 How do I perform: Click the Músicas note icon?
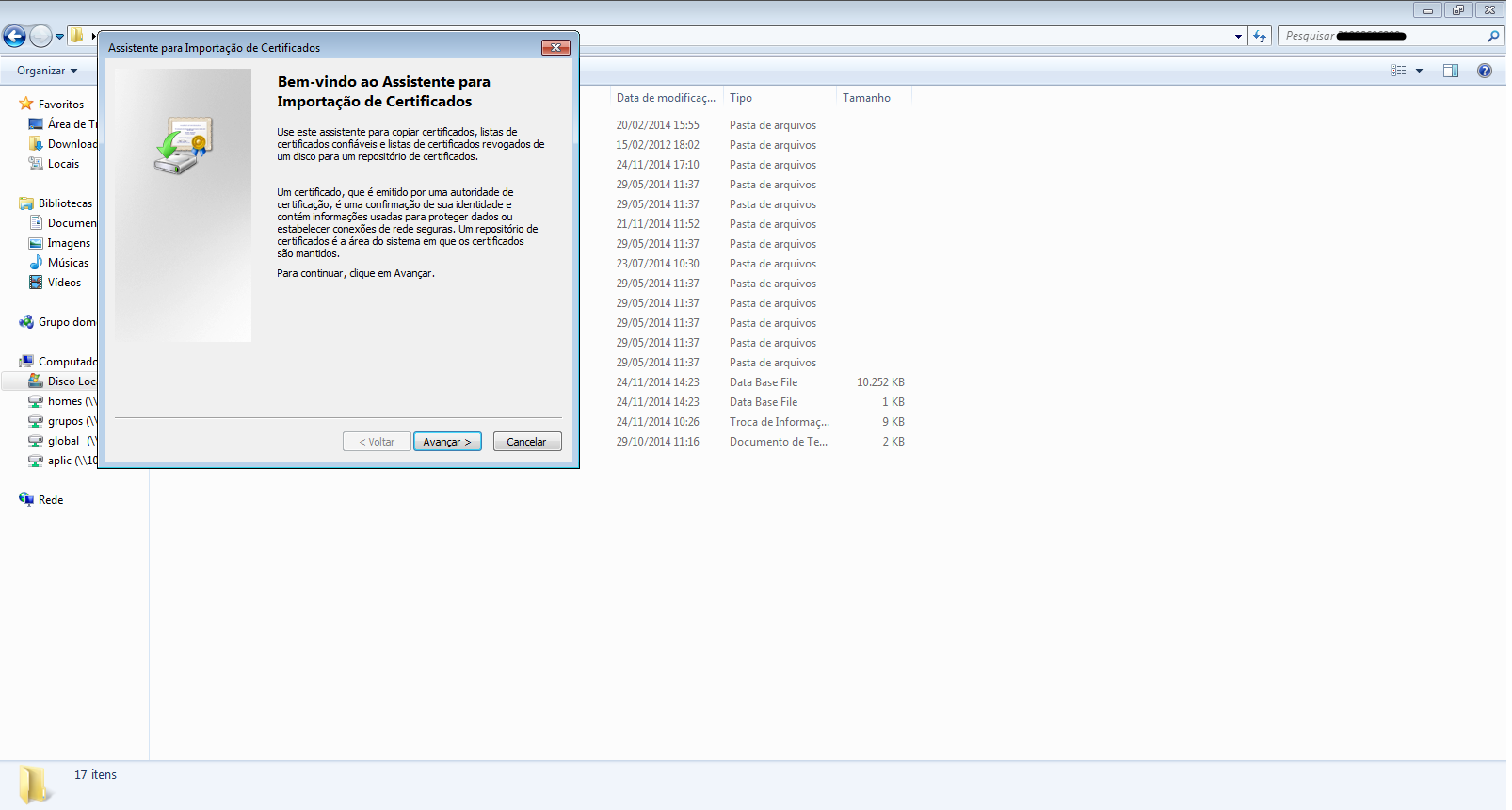coord(36,263)
